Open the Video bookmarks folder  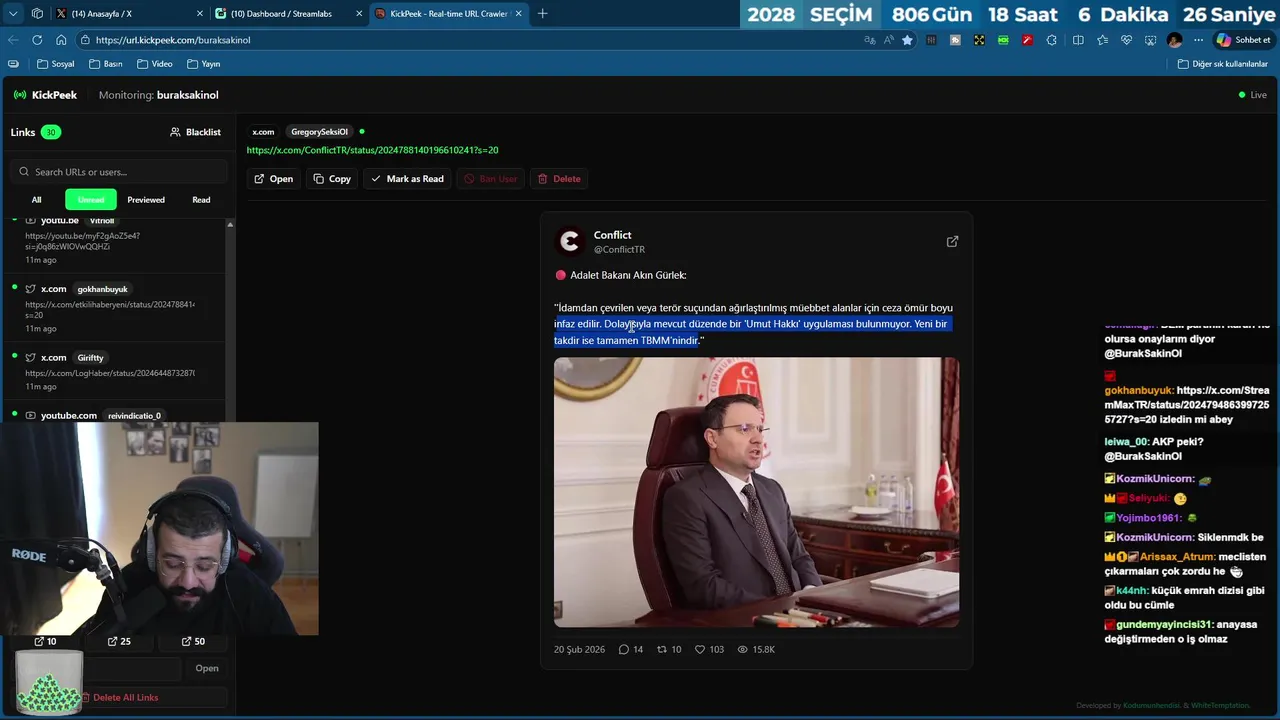pos(154,64)
